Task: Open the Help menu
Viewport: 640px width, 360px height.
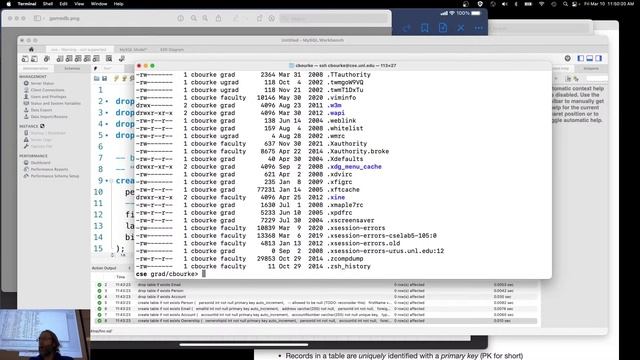Action: click(118, 4)
